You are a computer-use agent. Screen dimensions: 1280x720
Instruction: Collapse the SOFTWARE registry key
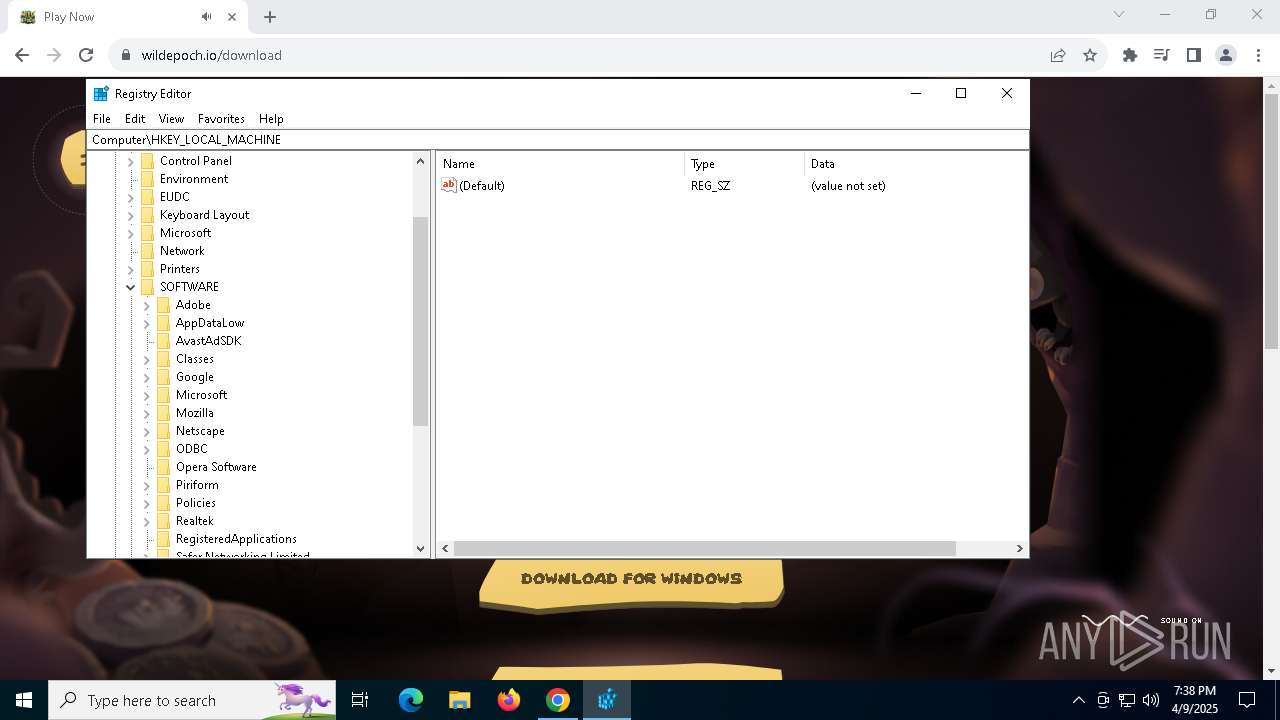coord(130,287)
